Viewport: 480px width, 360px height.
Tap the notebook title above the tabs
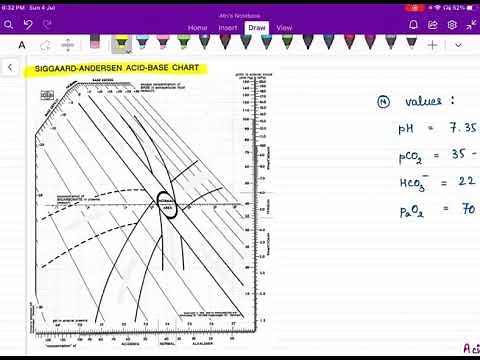(x=240, y=16)
